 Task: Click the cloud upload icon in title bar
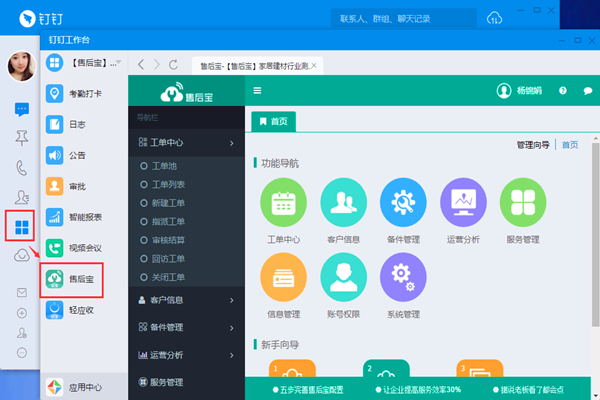tap(494, 18)
